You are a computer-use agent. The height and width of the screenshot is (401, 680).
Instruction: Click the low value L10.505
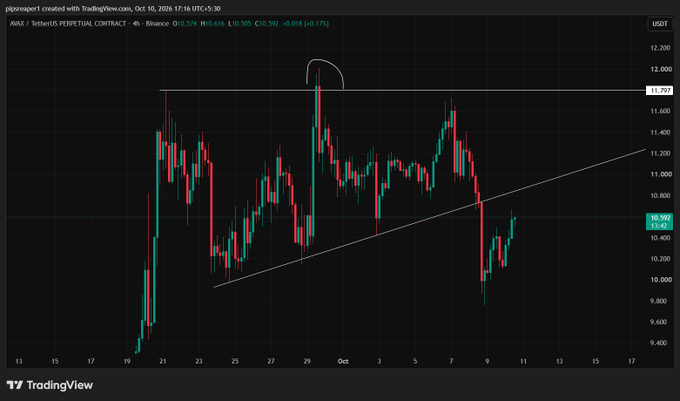240,23
